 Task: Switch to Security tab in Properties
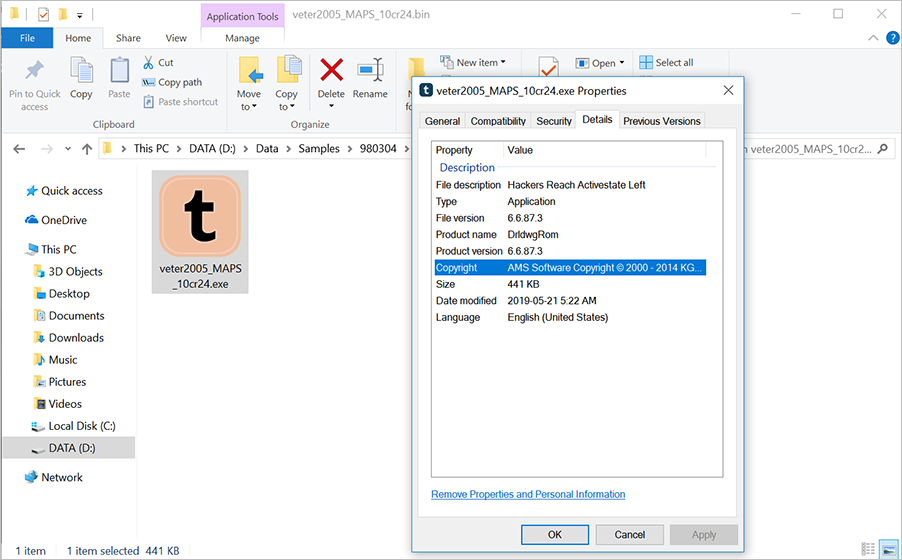click(x=554, y=121)
